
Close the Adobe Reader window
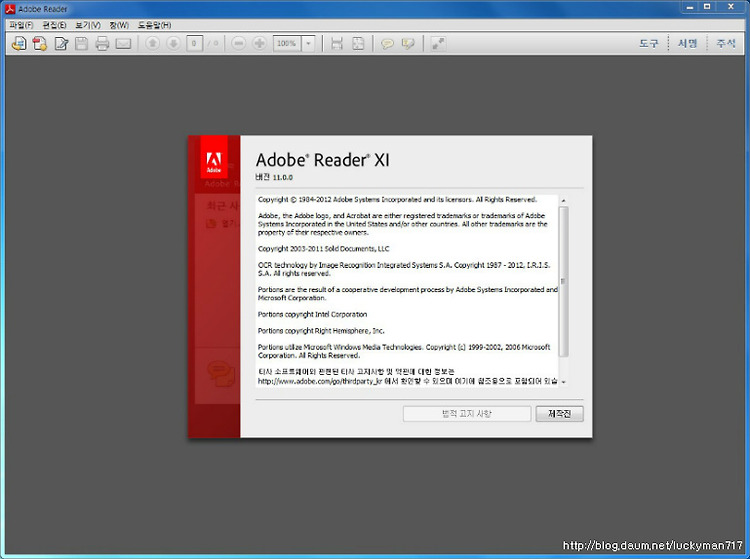(x=731, y=7)
